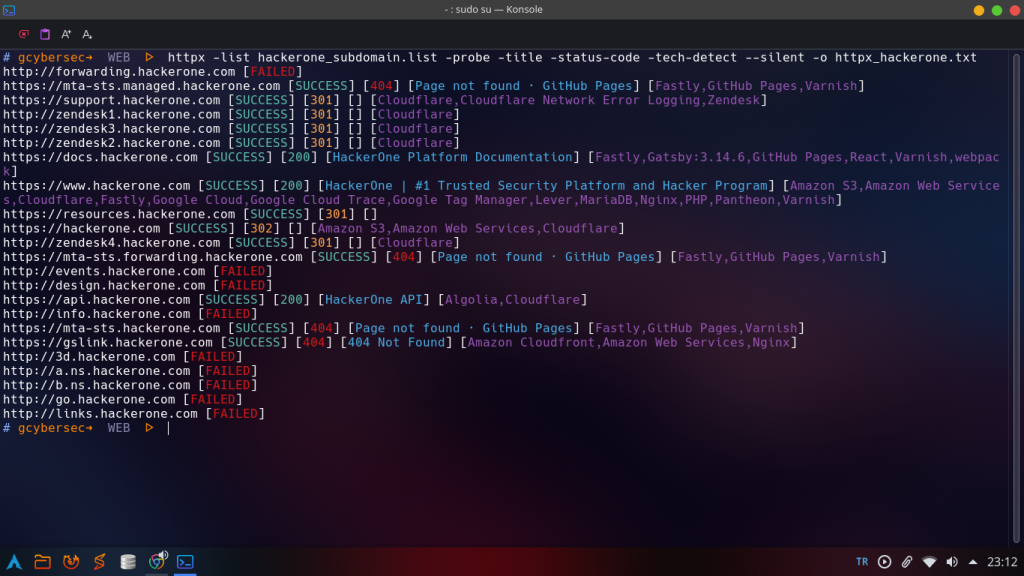Shrink terminal font with the A- icon
The width and height of the screenshot is (1024, 576).
[87, 34]
